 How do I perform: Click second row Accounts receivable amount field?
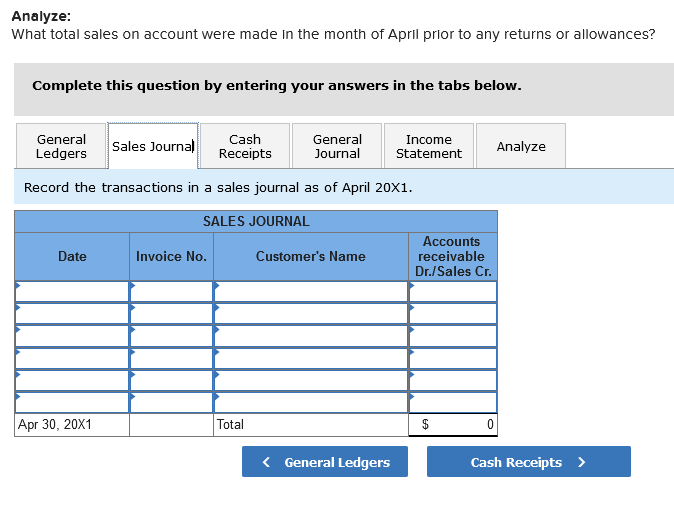point(453,314)
